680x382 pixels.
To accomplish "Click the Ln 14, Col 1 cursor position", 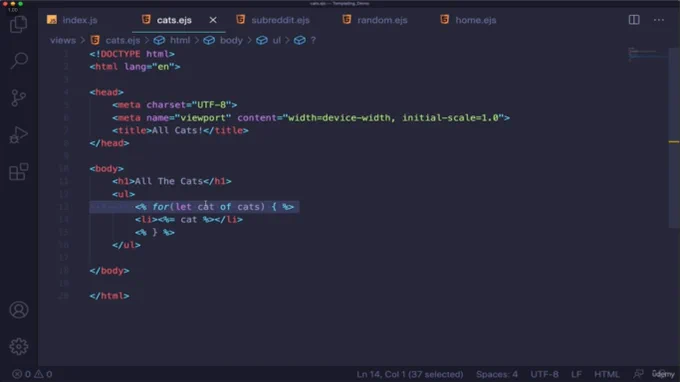I will (x=410, y=374).
